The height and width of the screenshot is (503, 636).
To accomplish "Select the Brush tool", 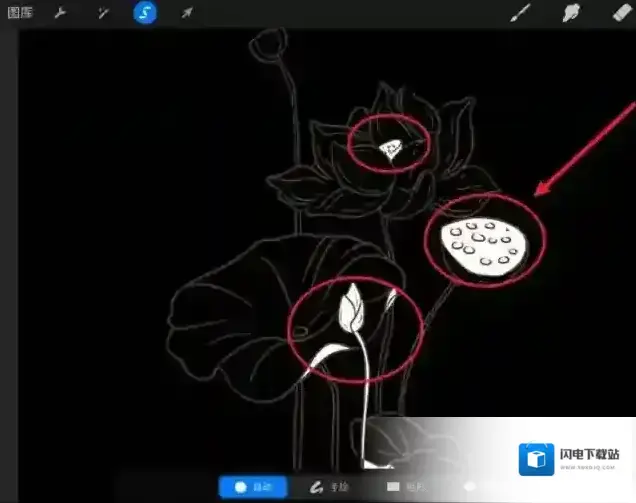I will pos(520,14).
